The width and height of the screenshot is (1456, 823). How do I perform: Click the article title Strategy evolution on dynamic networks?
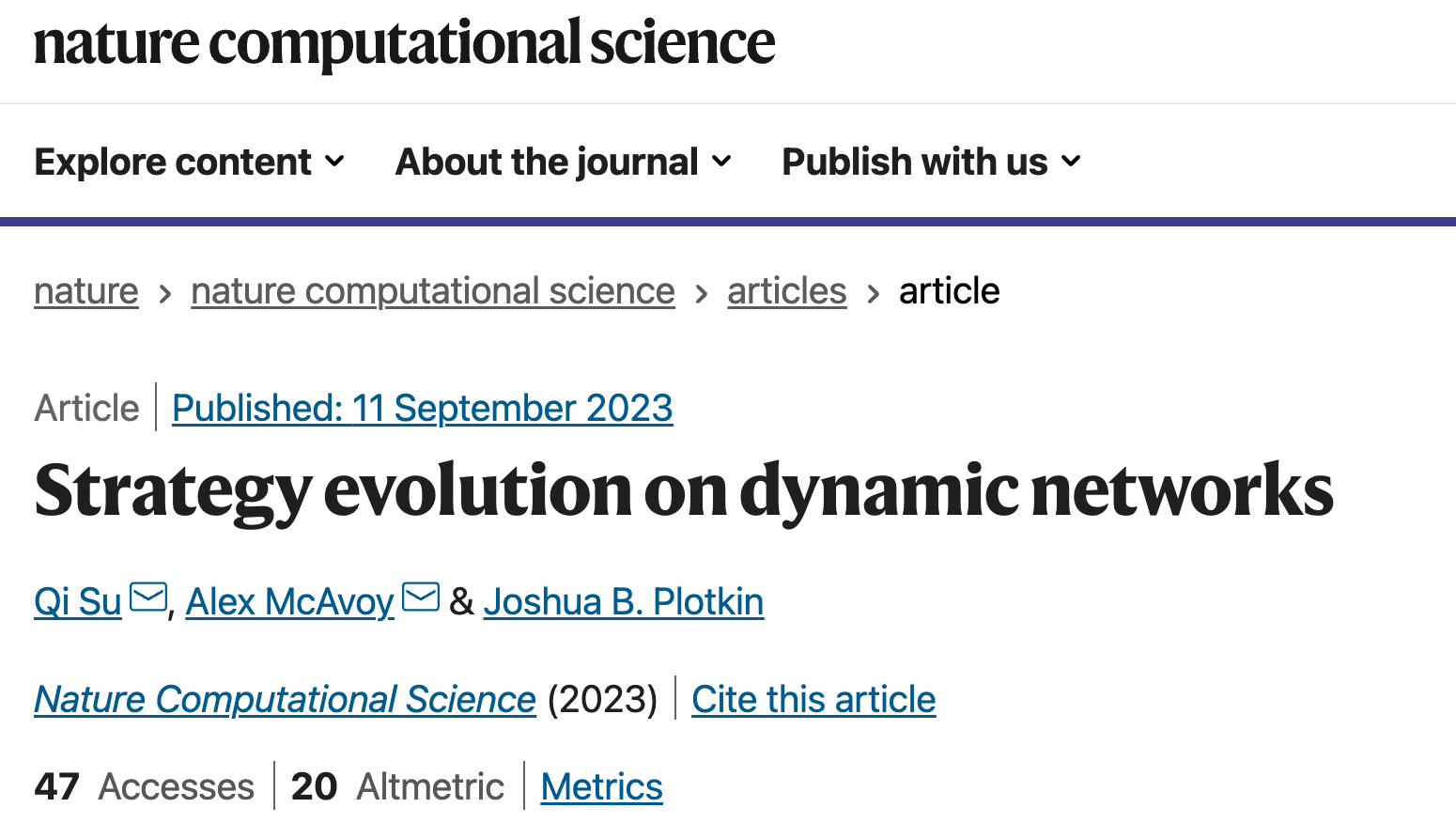click(684, 490)
